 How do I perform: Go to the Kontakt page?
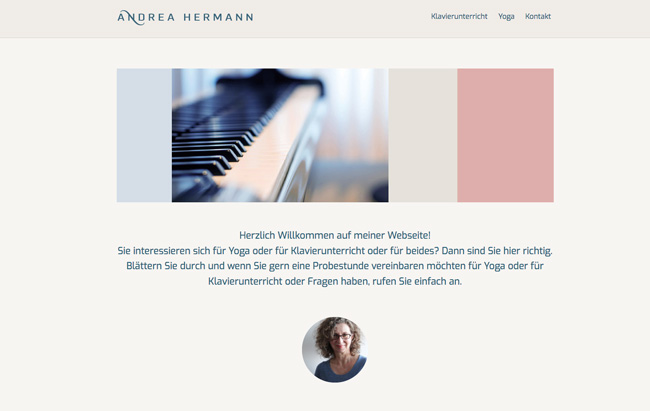(538, 16)
